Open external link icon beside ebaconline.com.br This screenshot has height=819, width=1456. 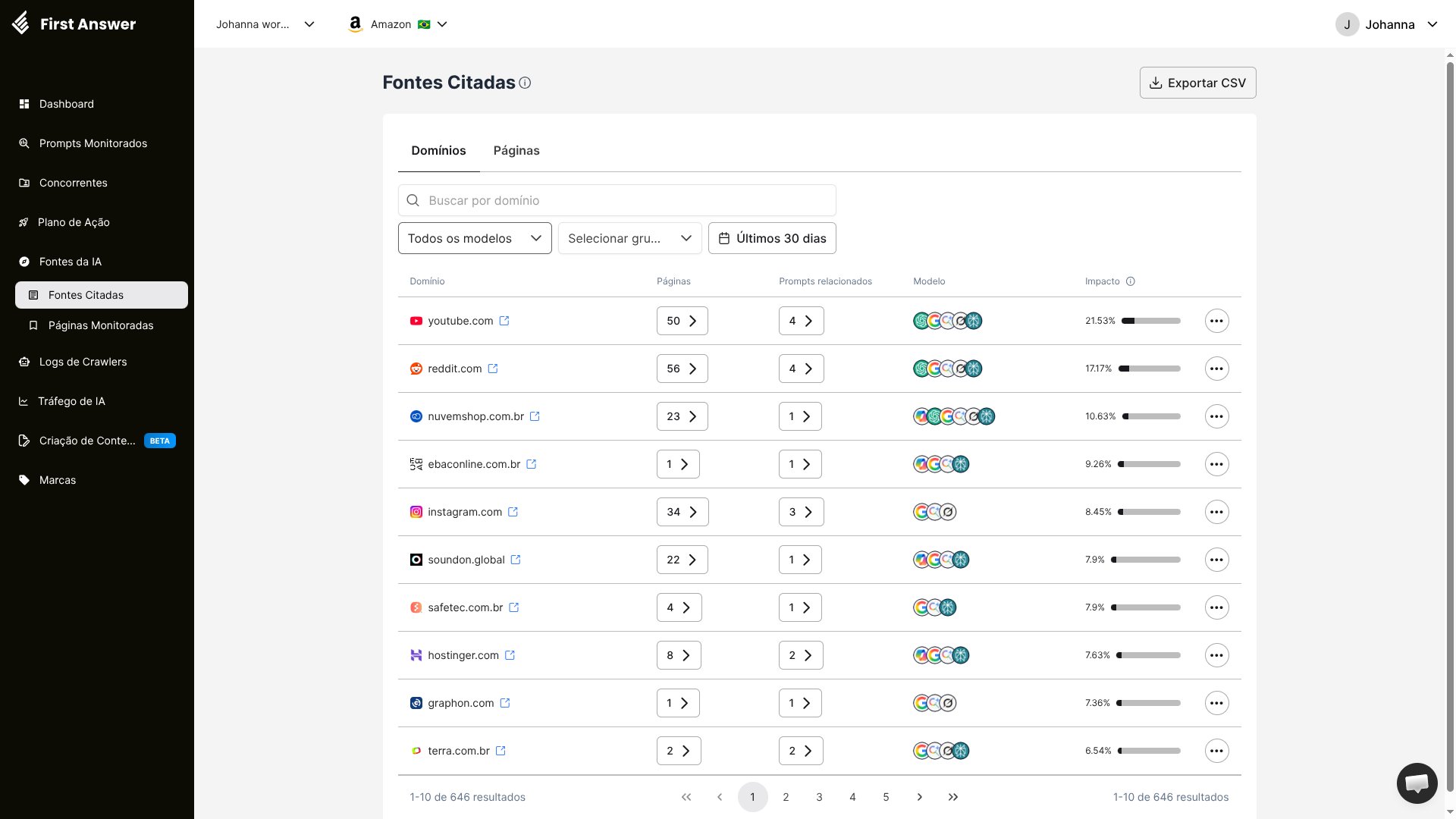532,464
